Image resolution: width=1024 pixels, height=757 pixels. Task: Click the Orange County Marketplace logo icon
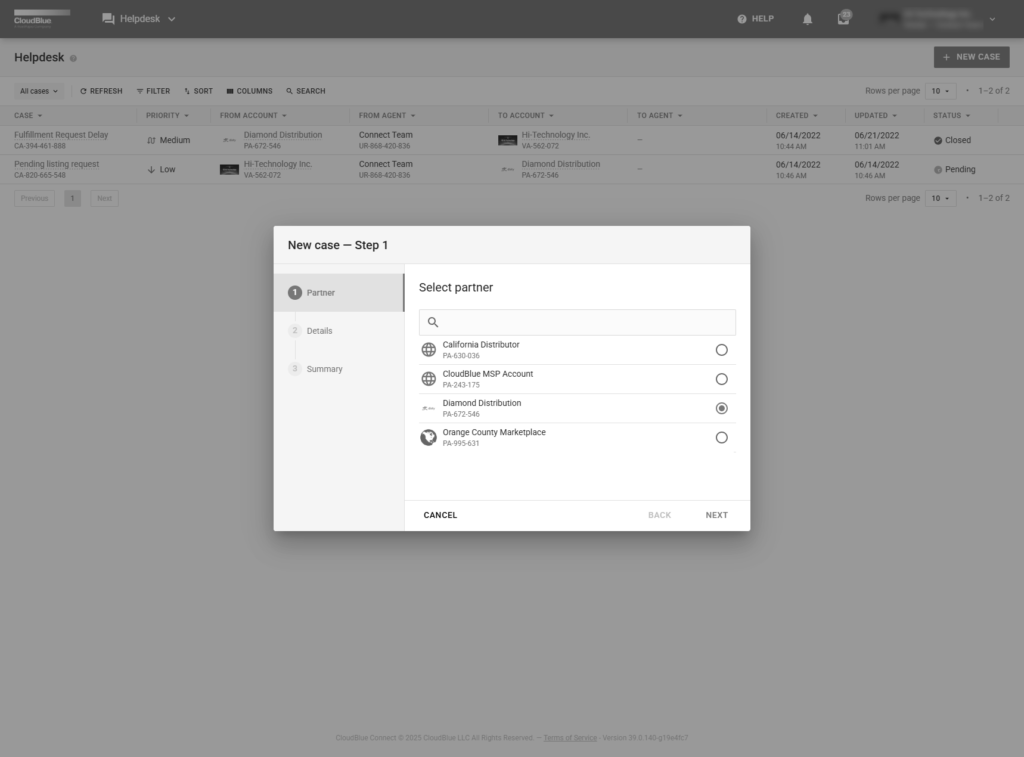click(x=428, y=437)
